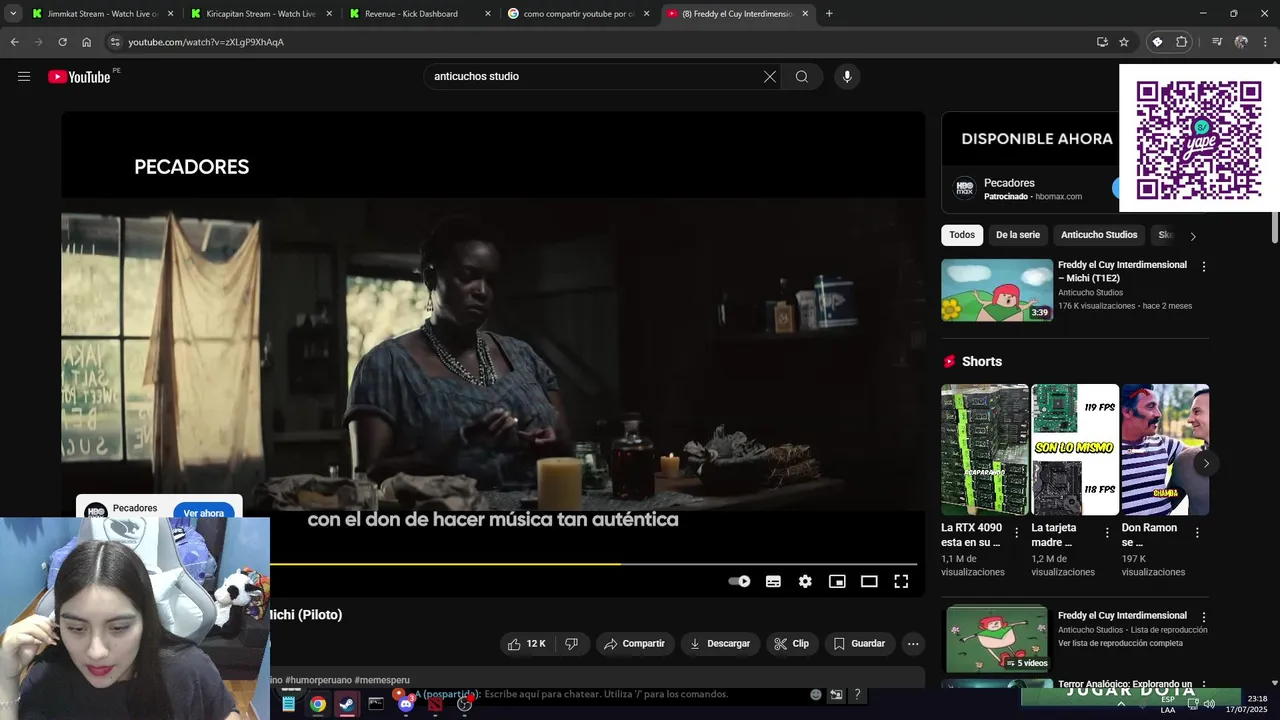Open Chrome from the taskbar
The height and width of the screenshot is (720, 1280).
tap(317, 704)
